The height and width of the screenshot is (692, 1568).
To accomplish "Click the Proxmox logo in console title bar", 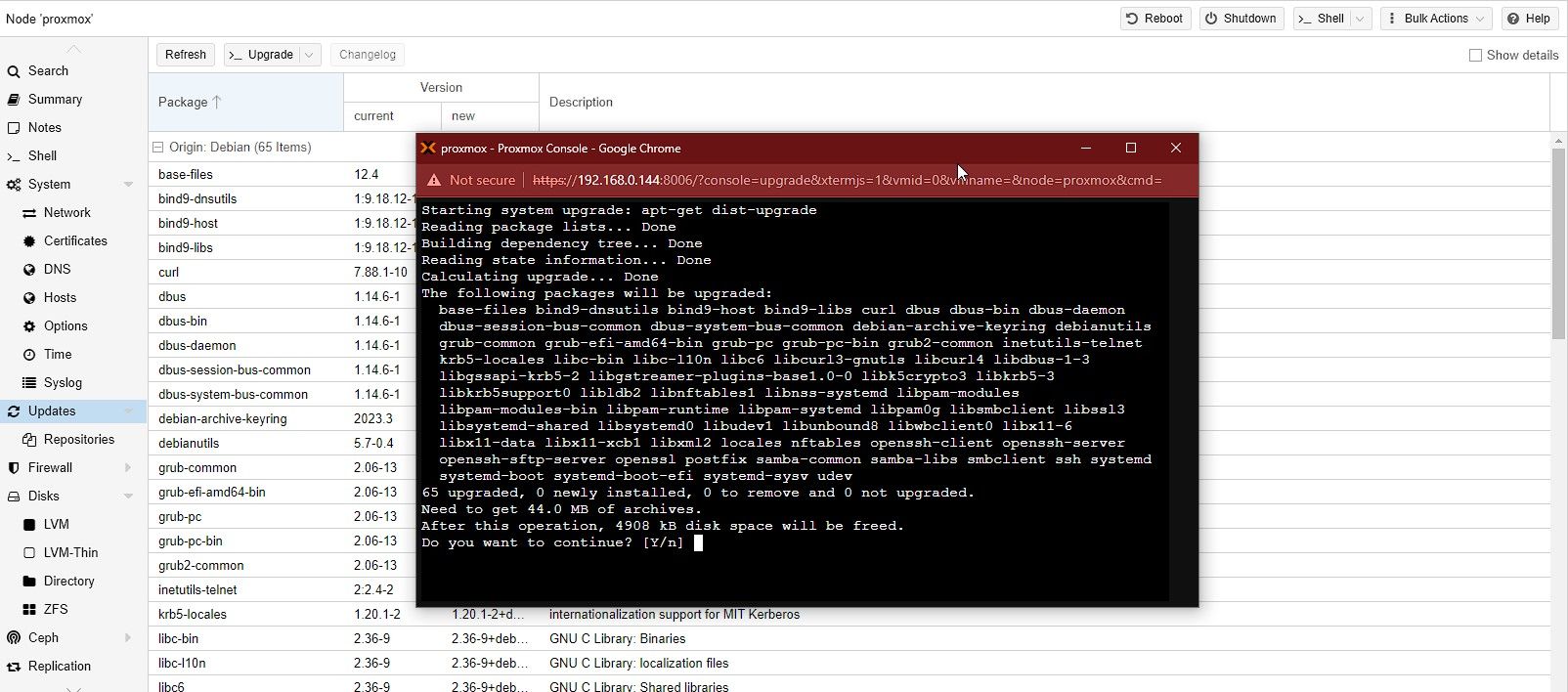I will pyautogui.click(x=428, y=149).
